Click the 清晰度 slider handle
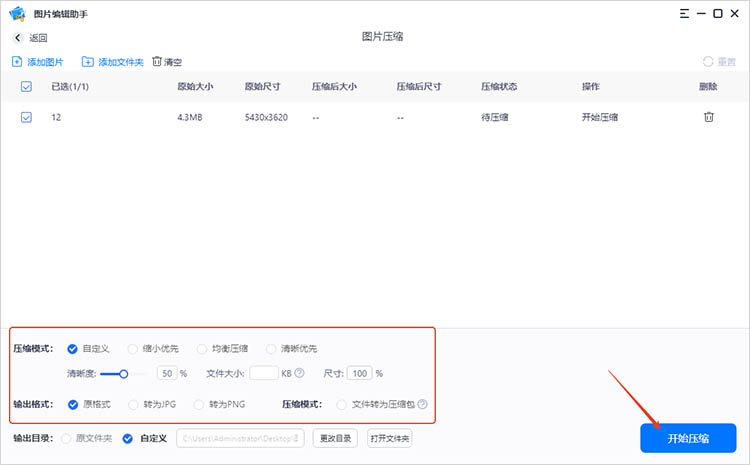The width and height of the screenshot is (750, 465). (123, 374)
